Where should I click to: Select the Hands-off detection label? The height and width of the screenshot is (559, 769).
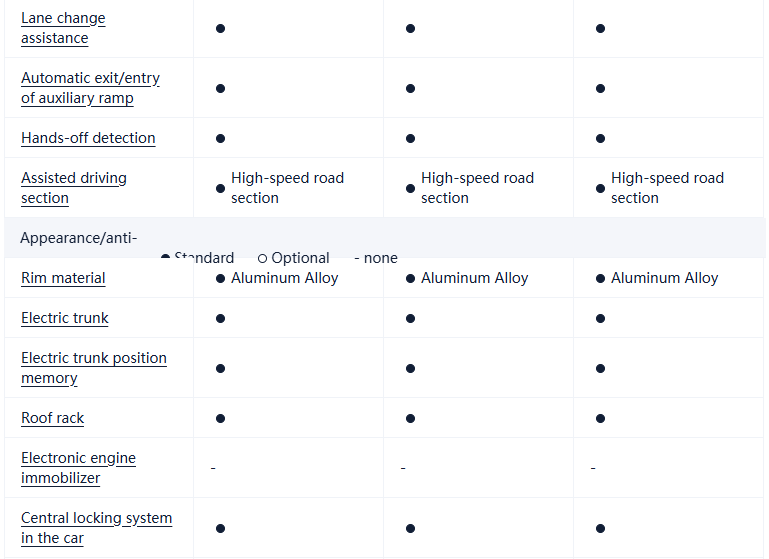coord(88,138)
